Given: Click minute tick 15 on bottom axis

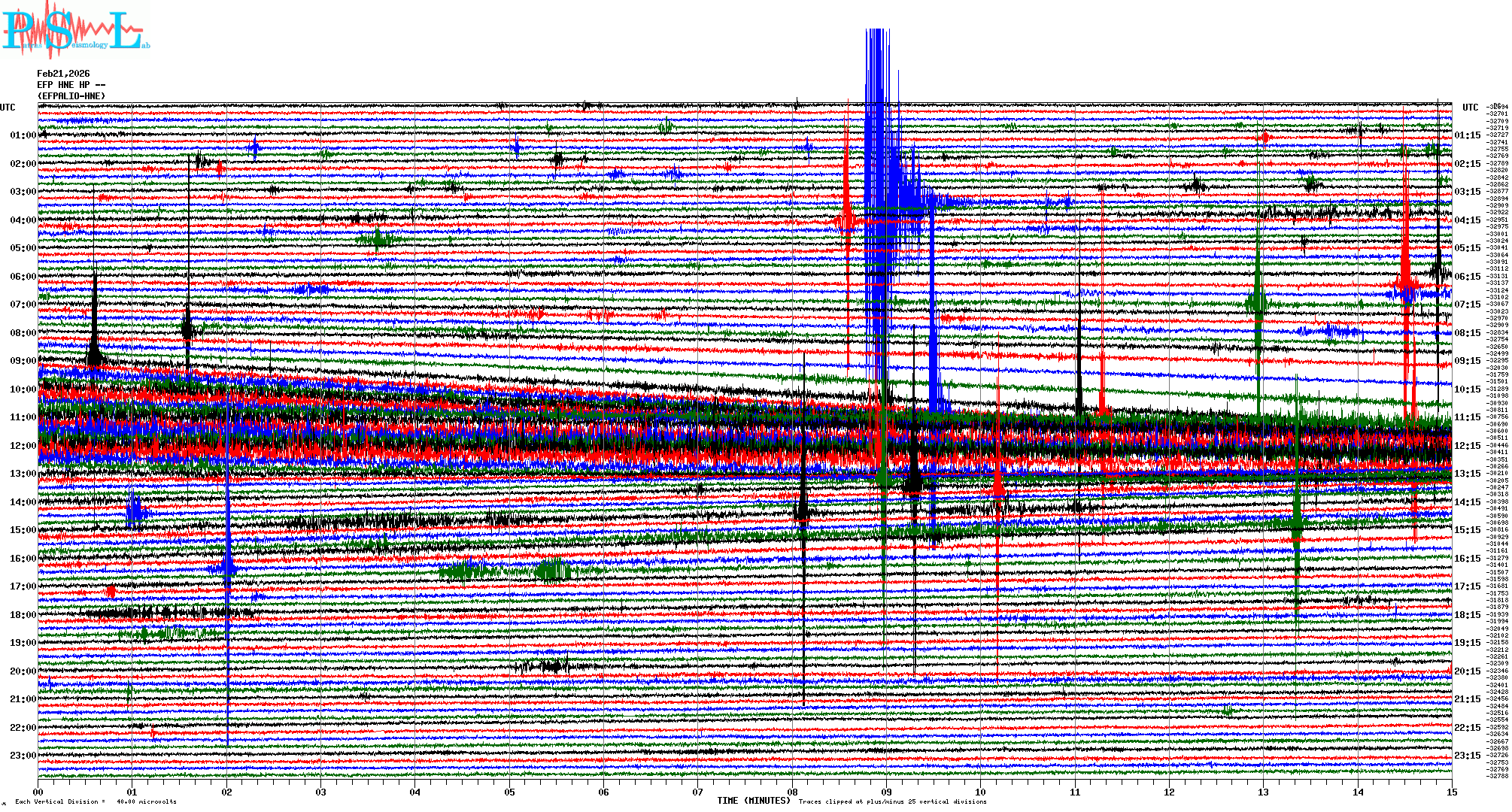Looking at the screenshot, I should pyautogui.click(x=1451, y=792).
